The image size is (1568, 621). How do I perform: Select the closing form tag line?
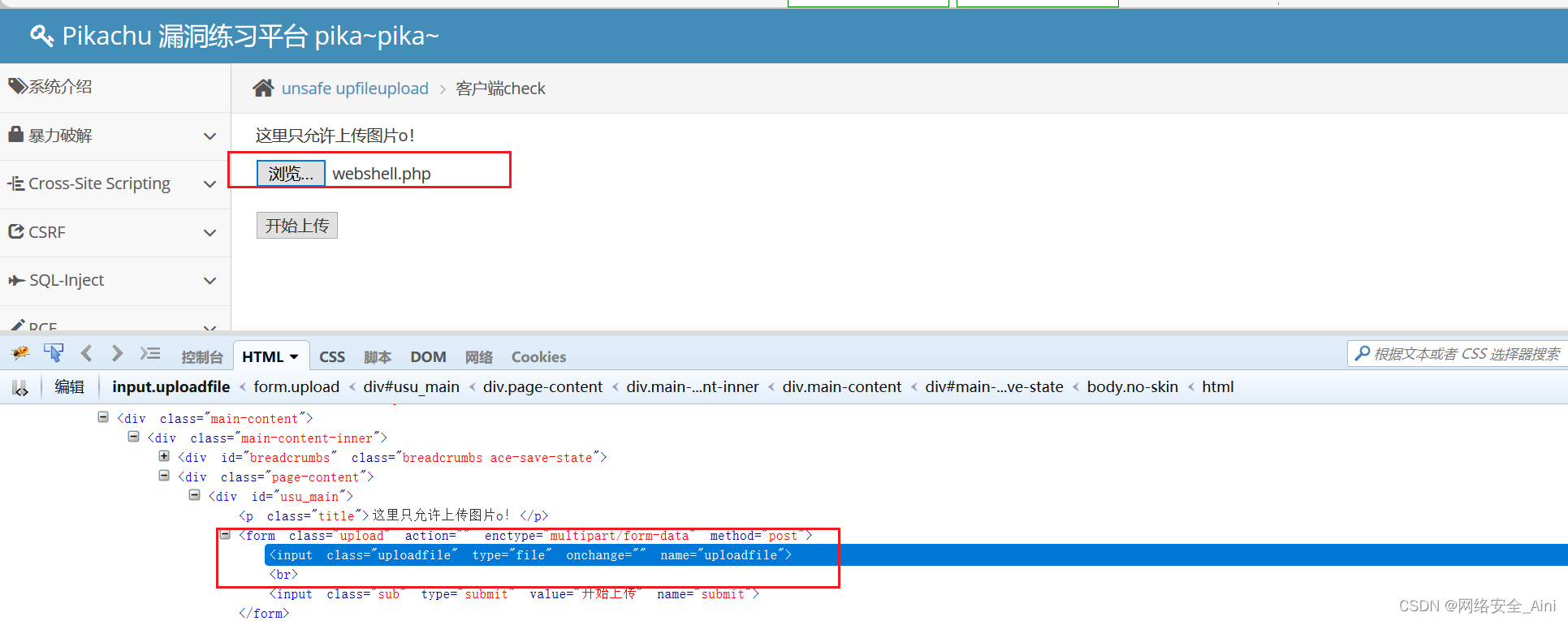coord(263,614)
